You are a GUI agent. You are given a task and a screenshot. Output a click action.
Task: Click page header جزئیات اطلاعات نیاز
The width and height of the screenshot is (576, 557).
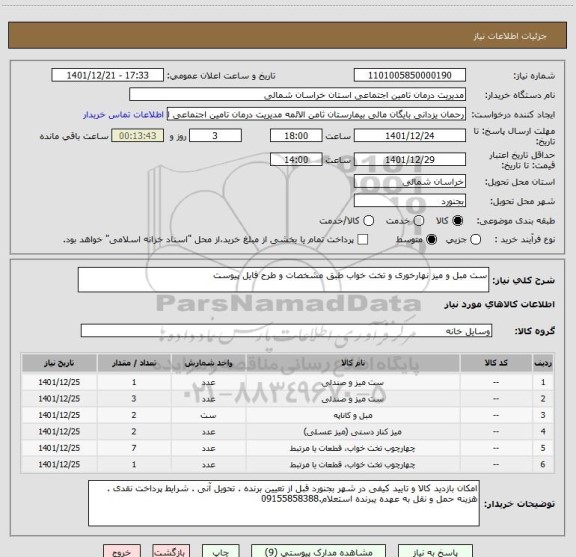pos(510,36)
